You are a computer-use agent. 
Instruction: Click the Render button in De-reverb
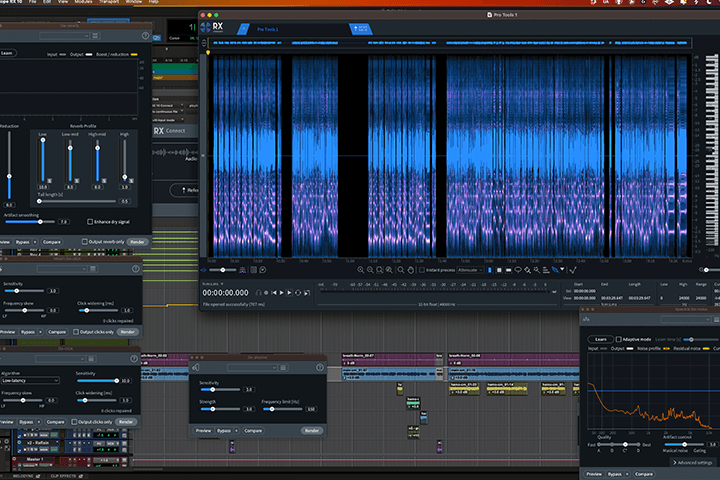(x=137, y=242)
